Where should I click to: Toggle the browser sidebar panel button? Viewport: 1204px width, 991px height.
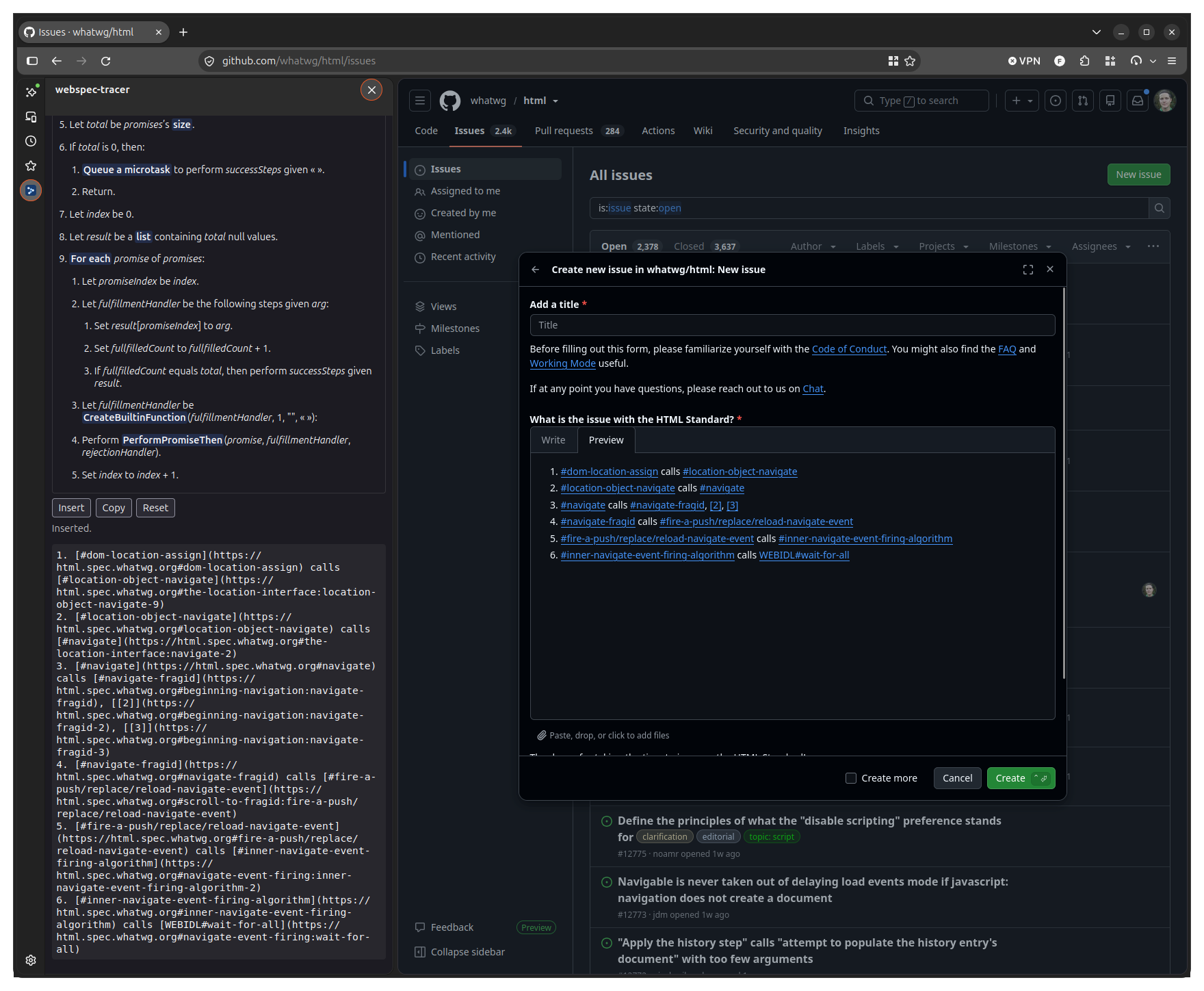click(32, 61)
